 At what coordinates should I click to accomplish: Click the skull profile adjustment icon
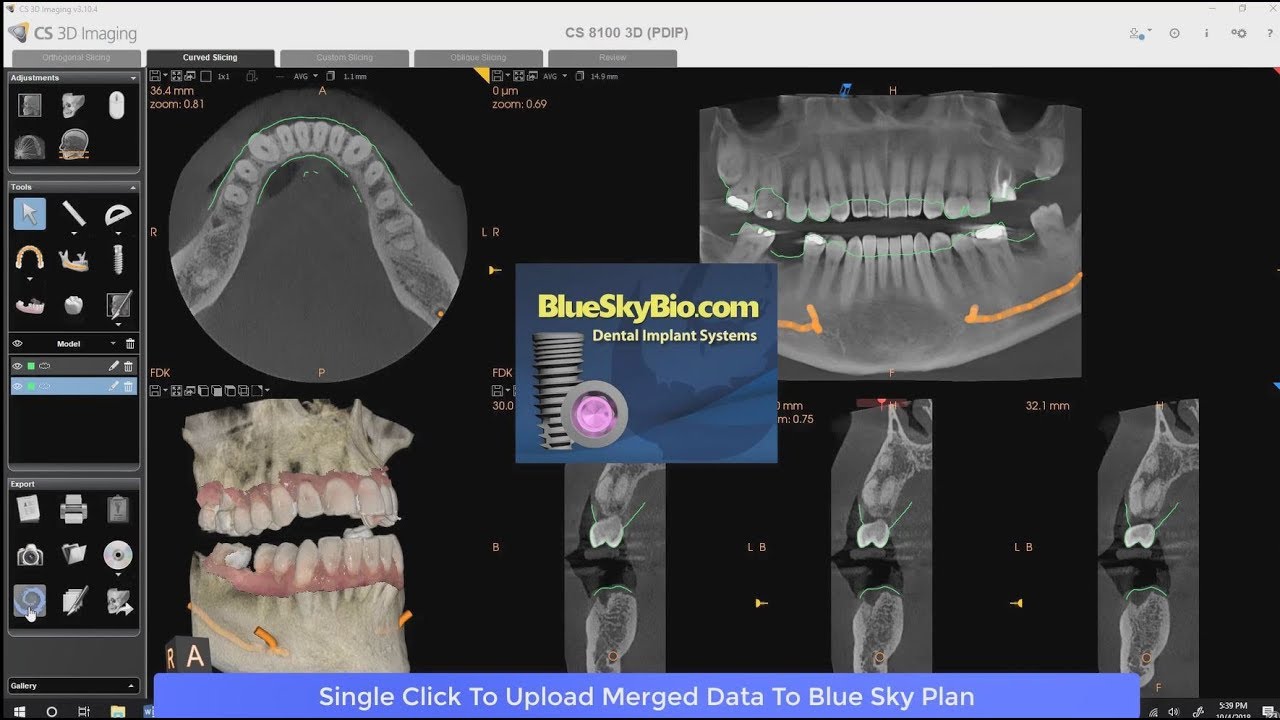coord(30,105)
